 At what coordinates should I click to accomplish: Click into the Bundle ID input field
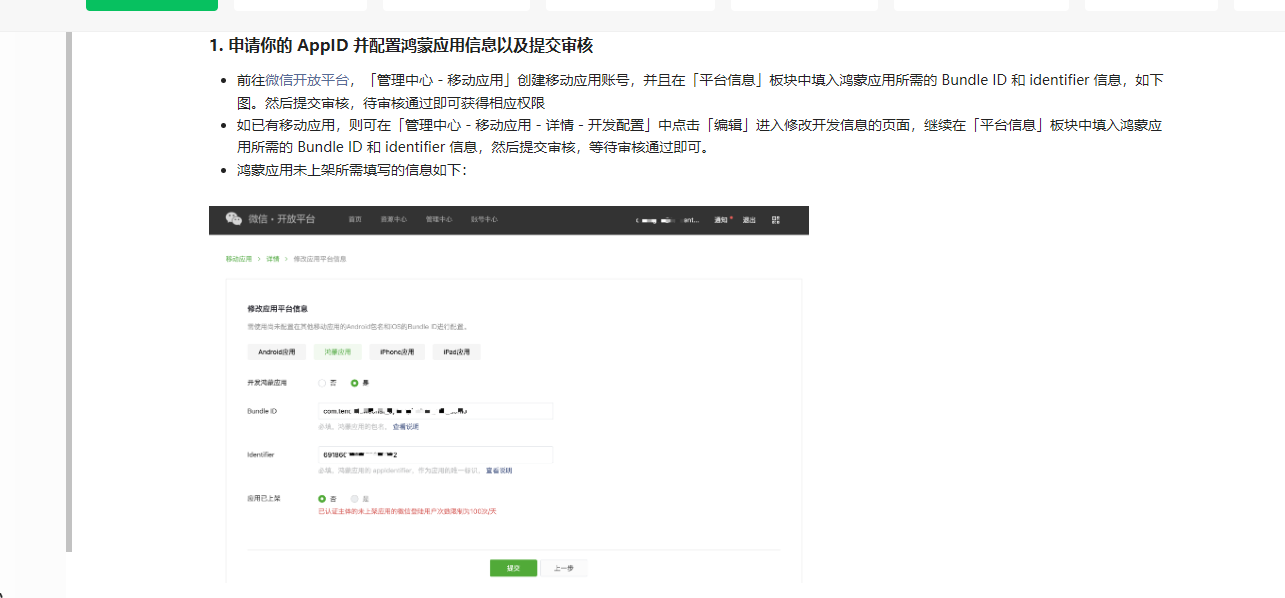pyautogui.click(x=435, y=411)
